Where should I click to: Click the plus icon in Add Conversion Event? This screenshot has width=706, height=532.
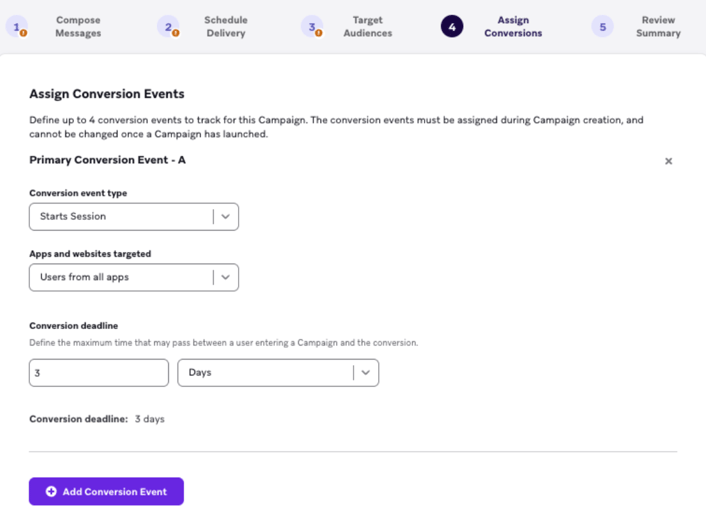tap(51, 491)
